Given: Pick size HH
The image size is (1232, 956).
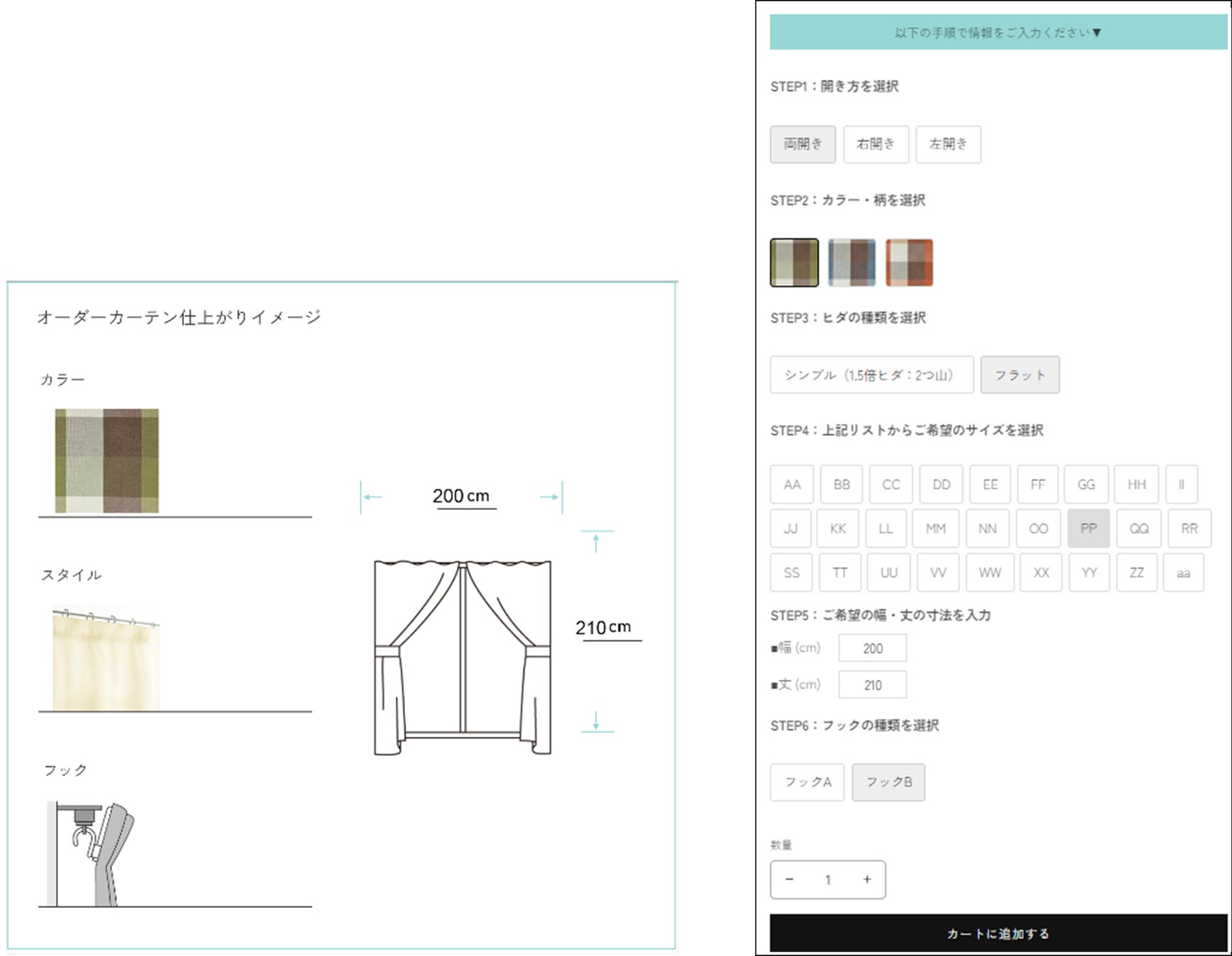Looking at the screenshot, I should coord(1136,484).
